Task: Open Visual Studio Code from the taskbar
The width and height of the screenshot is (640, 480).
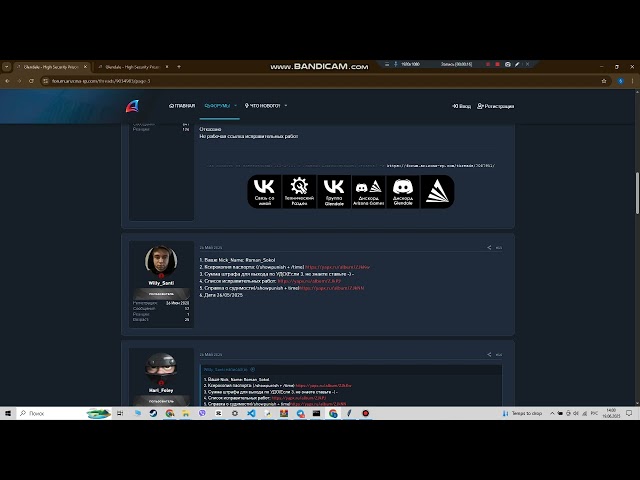Action: tap(251, 413)
